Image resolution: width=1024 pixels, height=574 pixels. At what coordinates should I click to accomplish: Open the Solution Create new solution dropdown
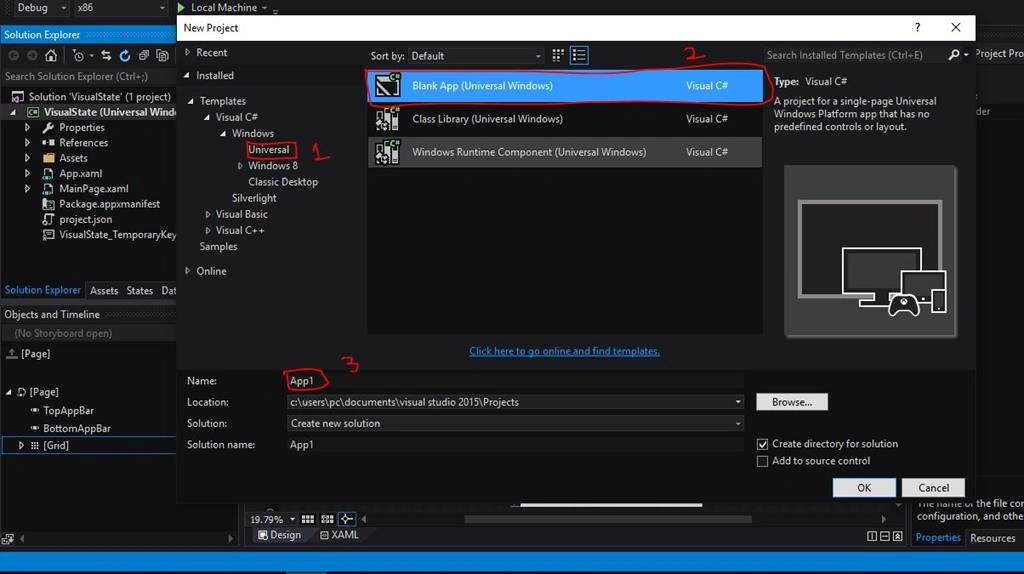[515, 423]
